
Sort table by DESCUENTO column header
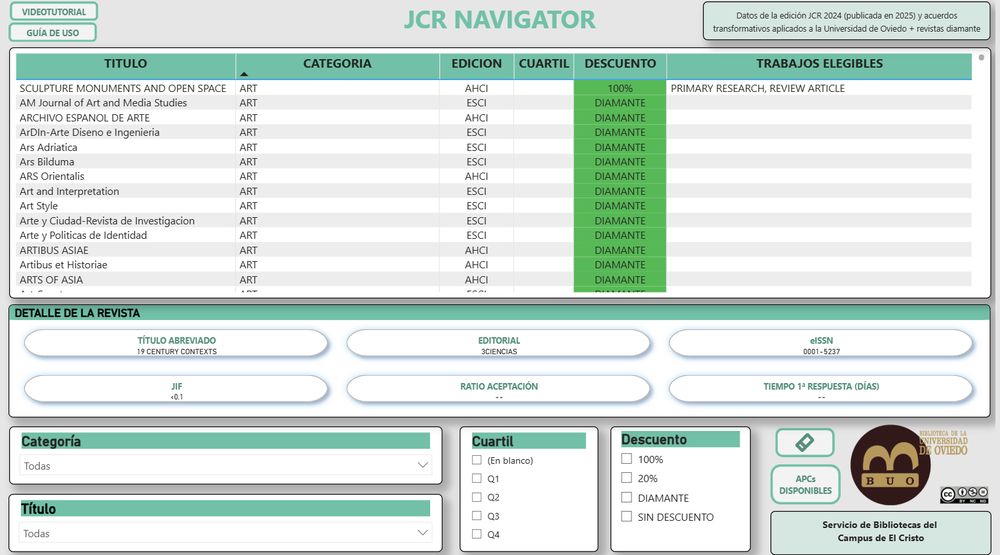[620, 64]
